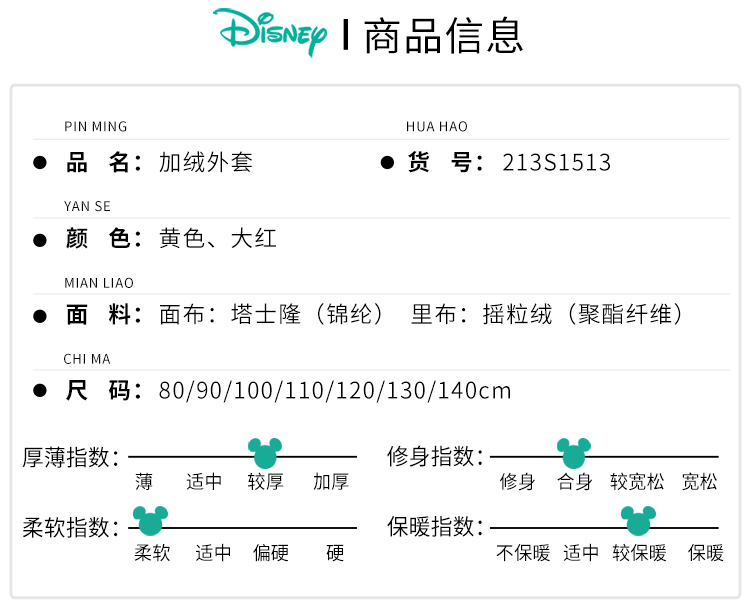Click the Mickey head on 修身指数 slider
Viewport: 750px width, 610px height.
(x=574, y=453)
